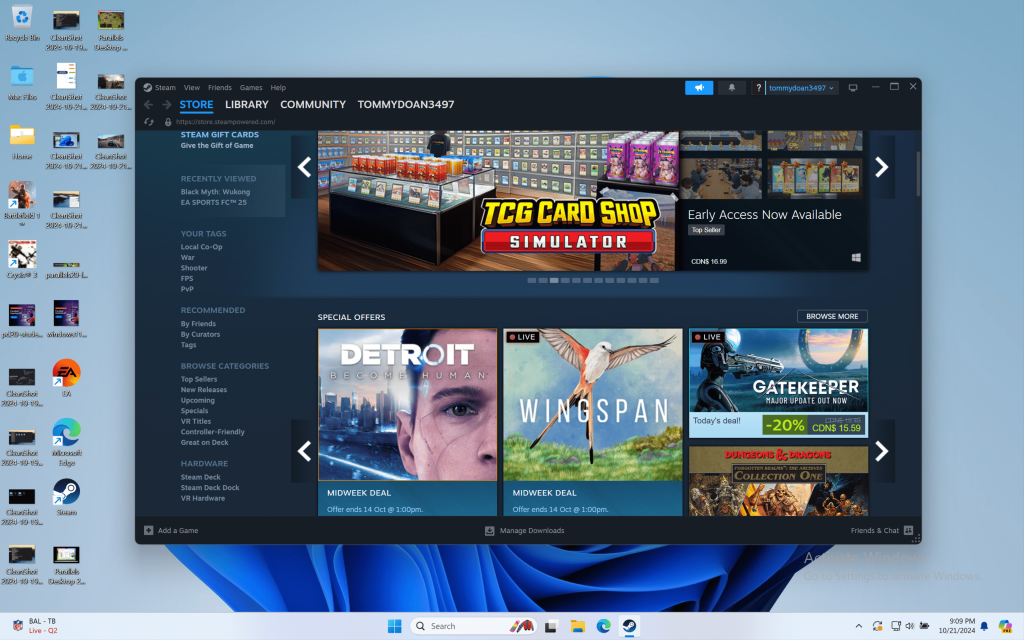Switch to the LIBRARY tab
Screen dimensions: 1024x640
[x=246, y=105]
